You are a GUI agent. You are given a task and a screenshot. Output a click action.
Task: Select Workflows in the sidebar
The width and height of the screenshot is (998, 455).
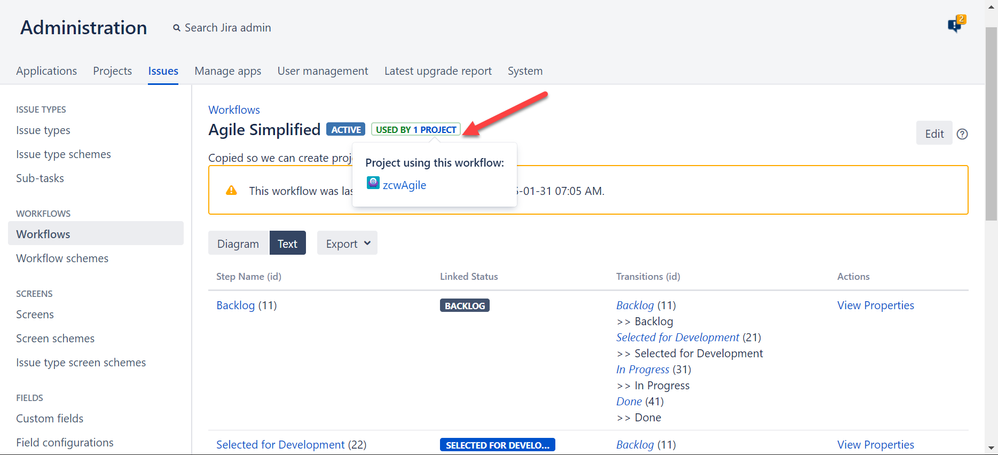pos(95,234)
